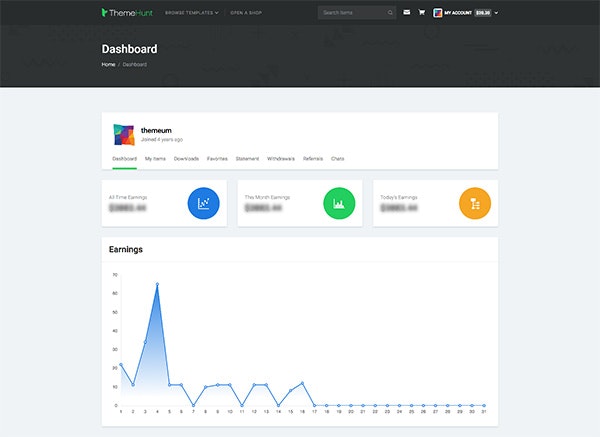Switch to the My Items tab
This screenshot has height=437, width=600.
point(155,158)
